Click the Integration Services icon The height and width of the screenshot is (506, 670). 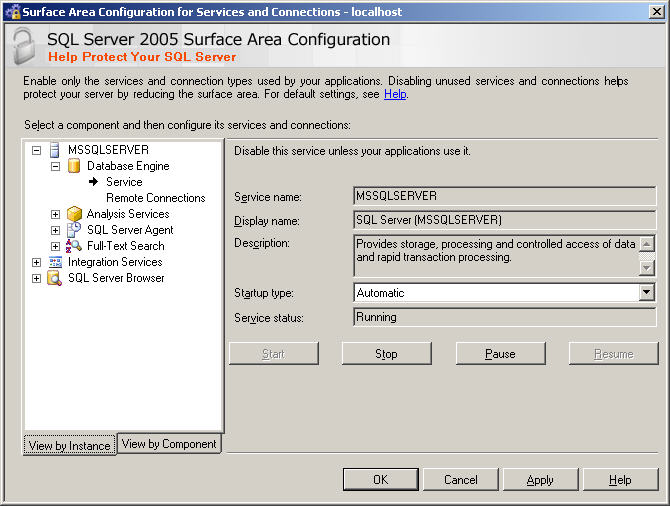coord(54,262)
